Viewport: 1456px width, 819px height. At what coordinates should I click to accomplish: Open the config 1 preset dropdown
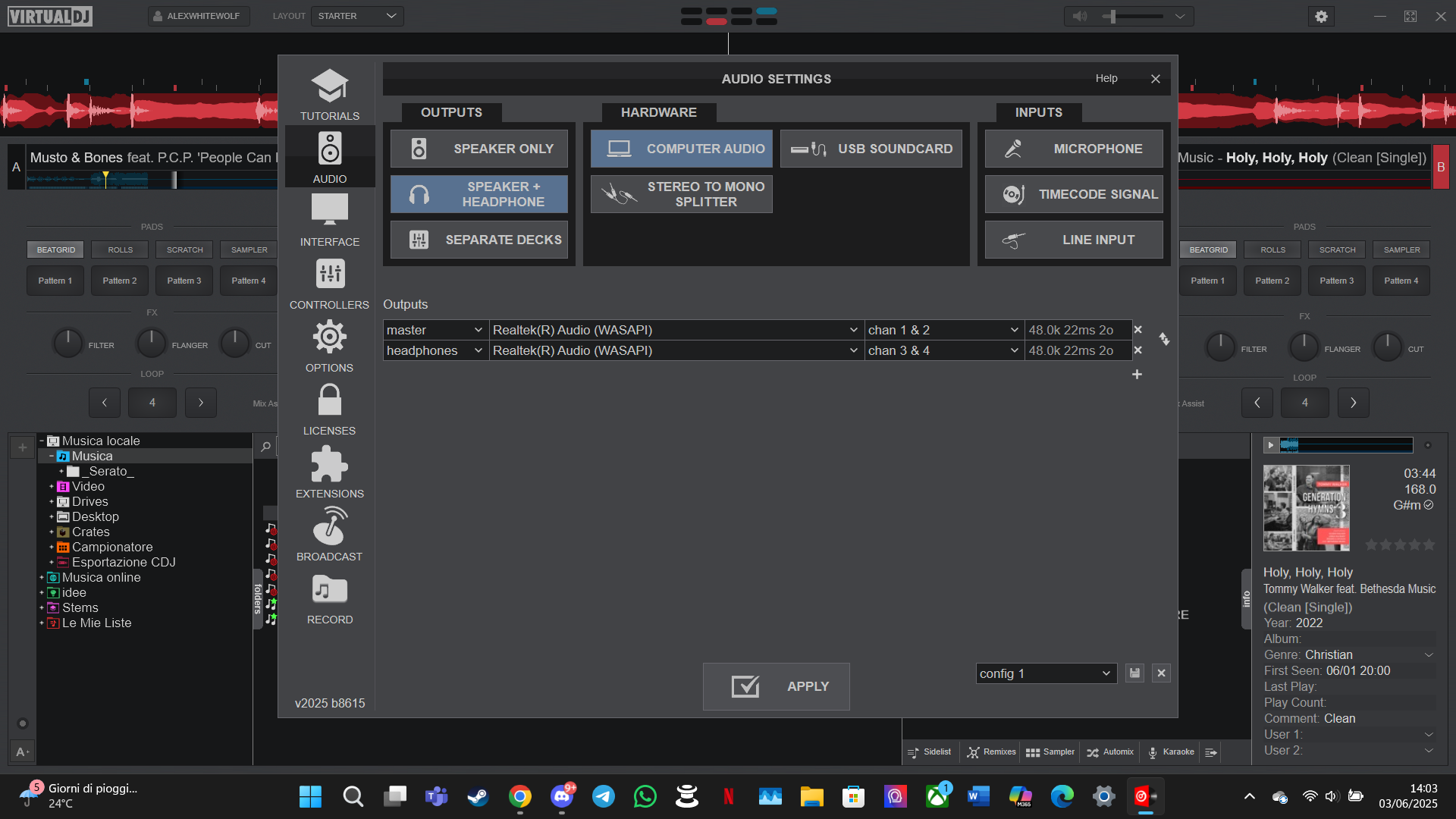pyautogui.click(x=1046, y=673)
